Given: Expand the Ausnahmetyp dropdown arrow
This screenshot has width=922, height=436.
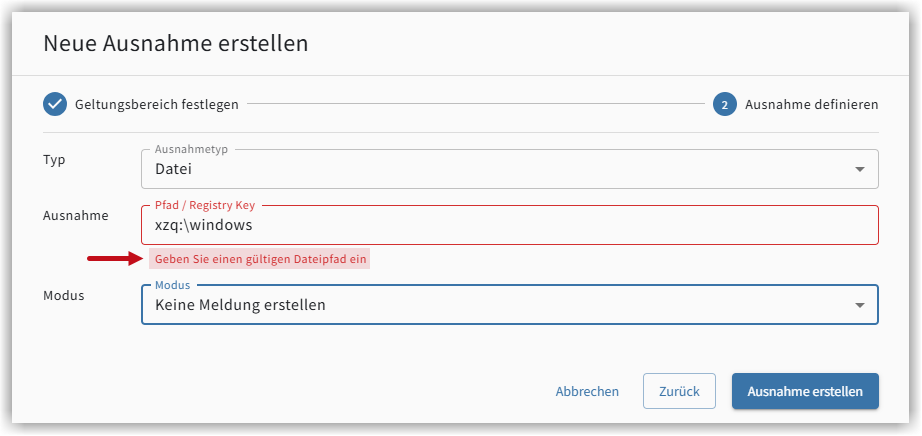Looking at the screenshot, I should 860,169.
